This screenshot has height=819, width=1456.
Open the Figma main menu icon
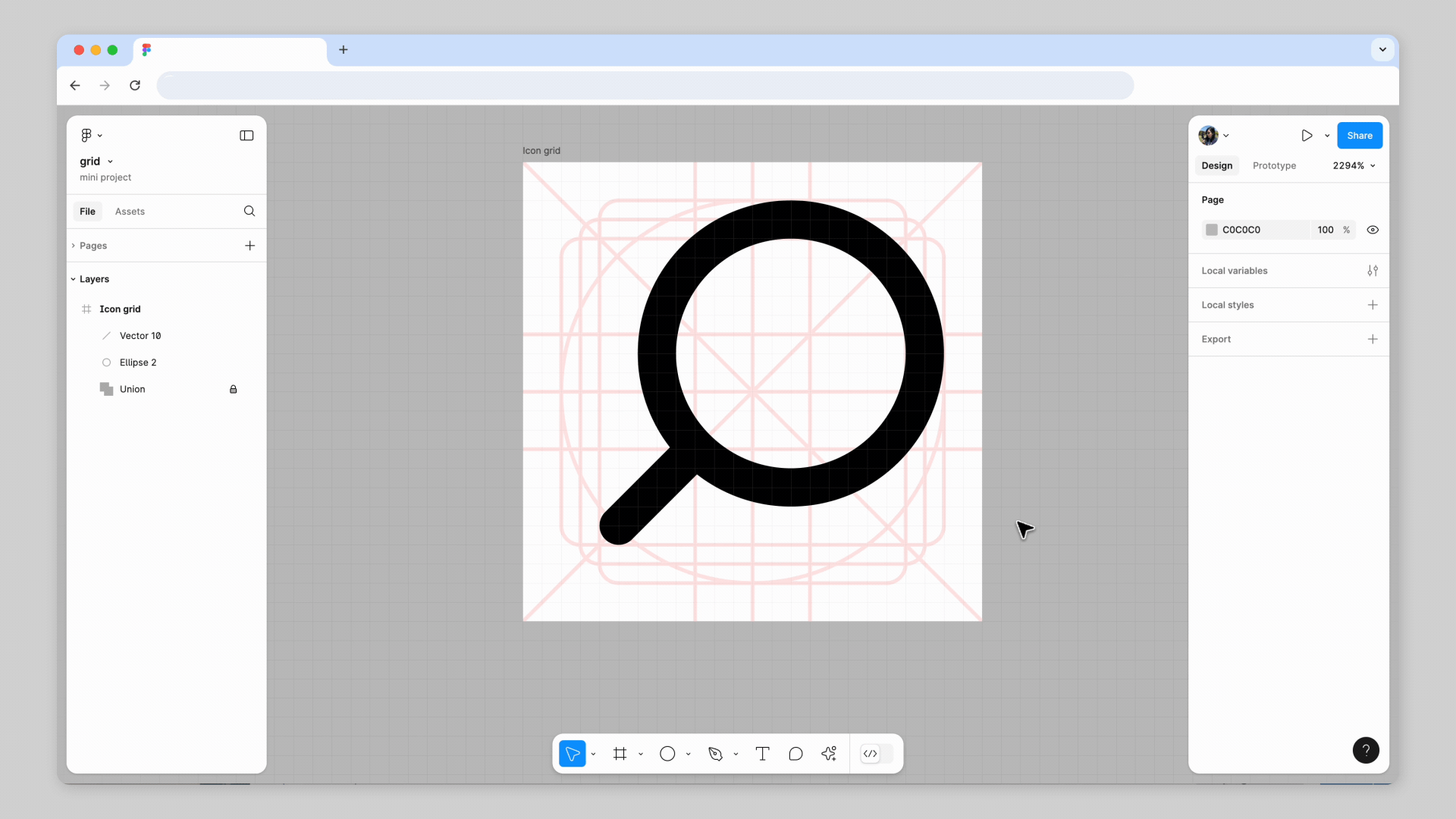coord(86,135)
